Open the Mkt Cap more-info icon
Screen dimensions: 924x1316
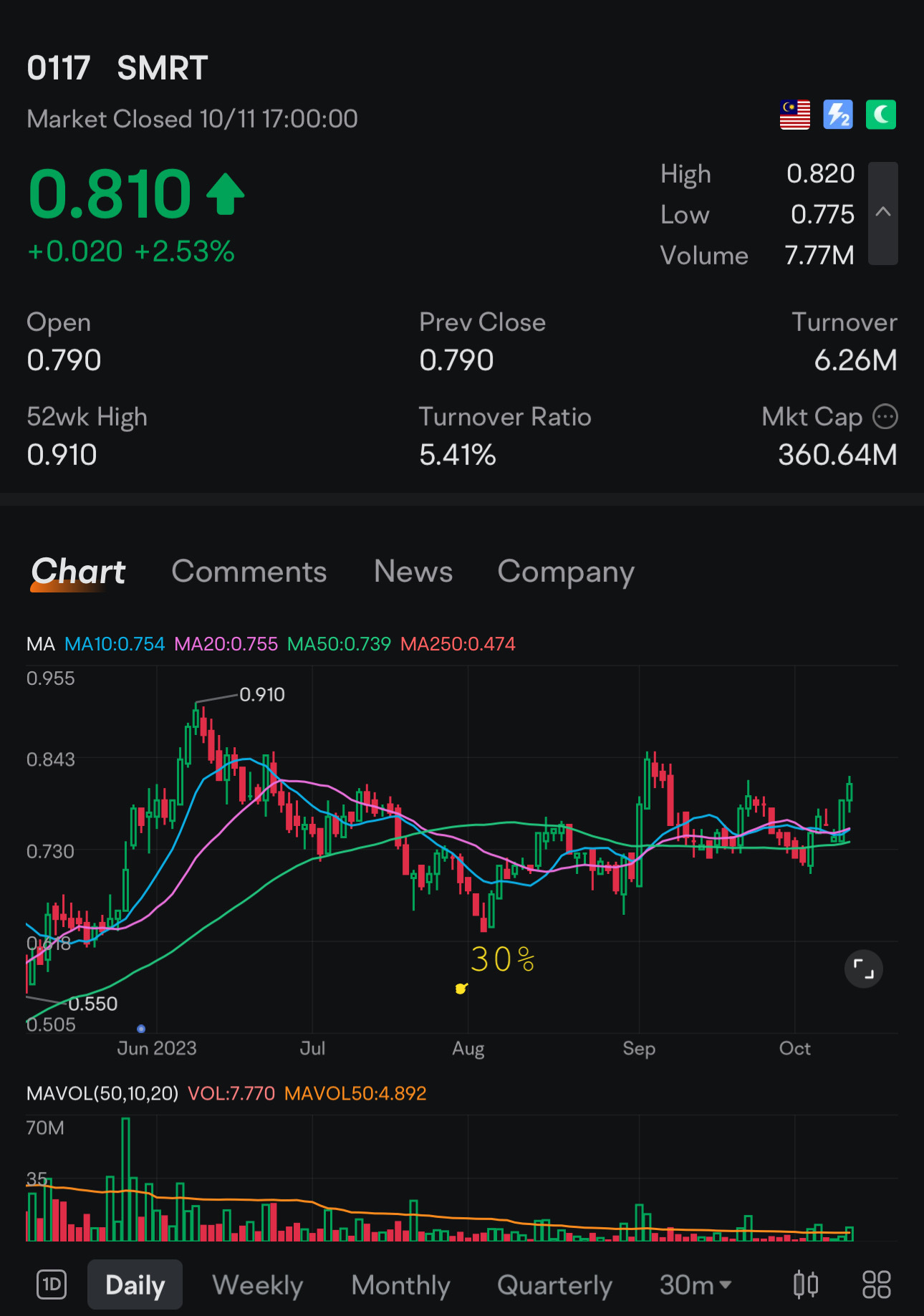pyautogui.click(x=885, y=416)
